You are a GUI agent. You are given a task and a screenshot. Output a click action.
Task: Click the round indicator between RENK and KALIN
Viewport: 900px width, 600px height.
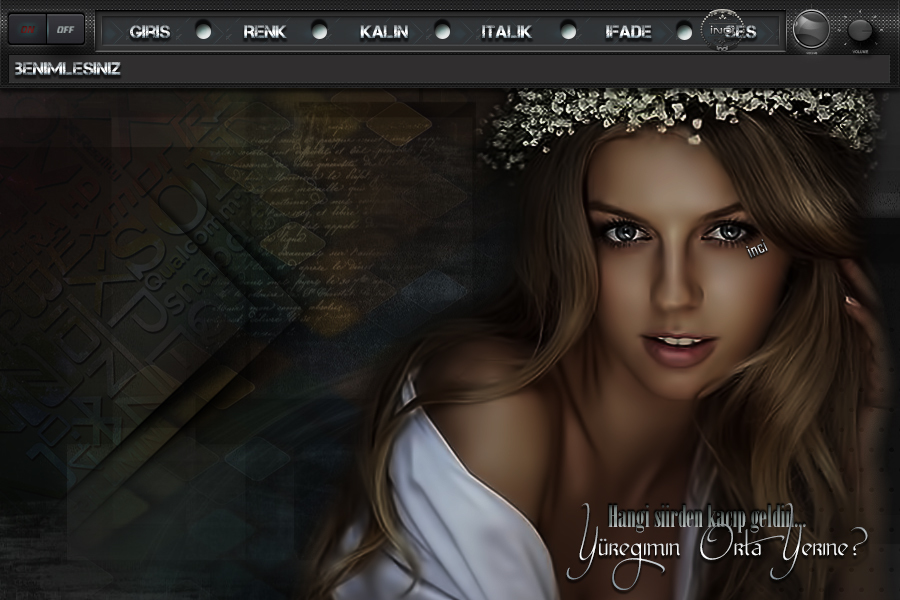pyautogui.click(x=320, y=32)
